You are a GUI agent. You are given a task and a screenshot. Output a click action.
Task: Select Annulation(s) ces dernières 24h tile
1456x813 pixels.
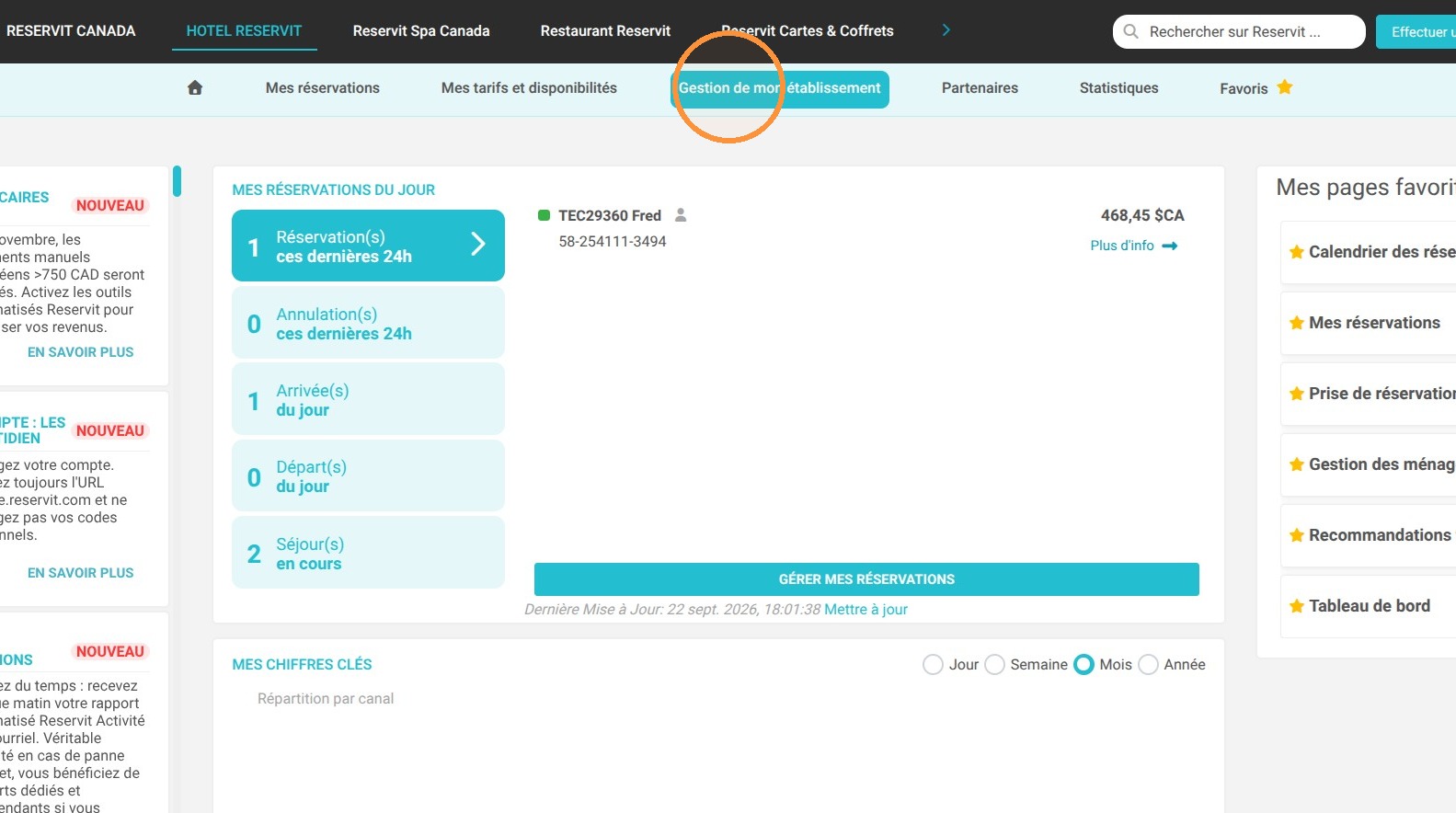(368, 323)
